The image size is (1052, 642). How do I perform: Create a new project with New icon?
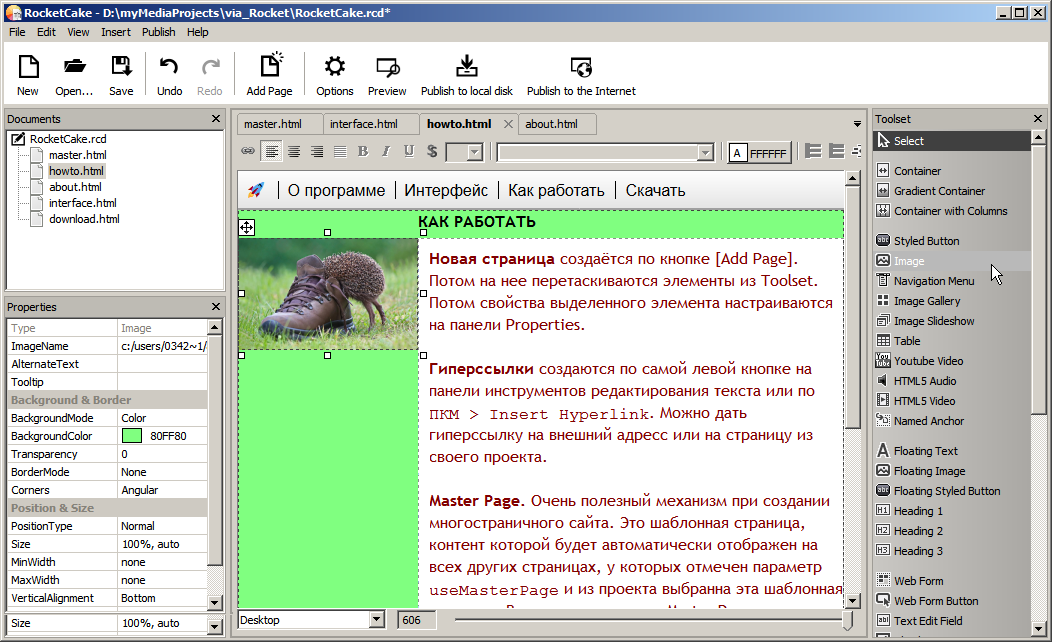point(28,74)
